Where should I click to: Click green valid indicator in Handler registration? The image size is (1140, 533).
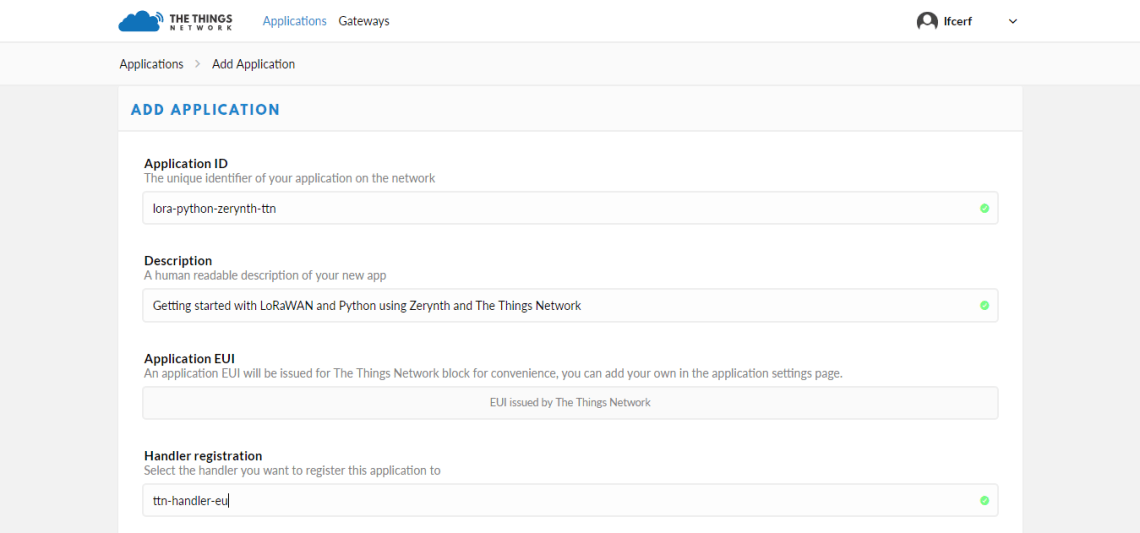[984, 500]
